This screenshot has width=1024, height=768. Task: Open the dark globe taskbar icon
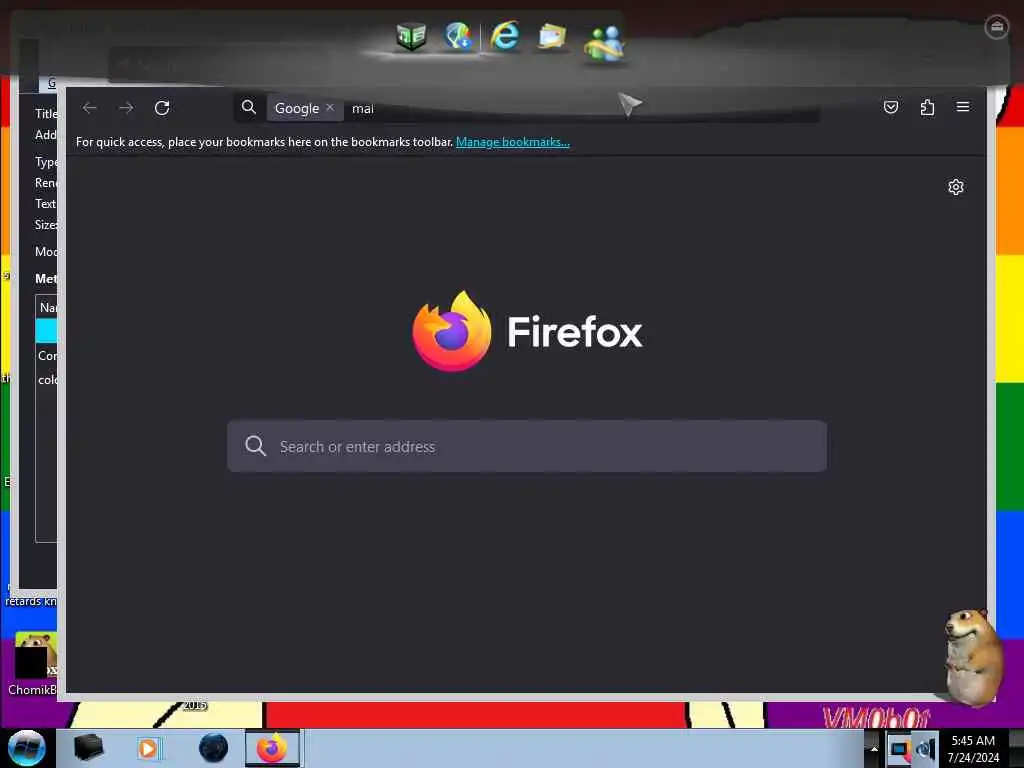(214, 748)
